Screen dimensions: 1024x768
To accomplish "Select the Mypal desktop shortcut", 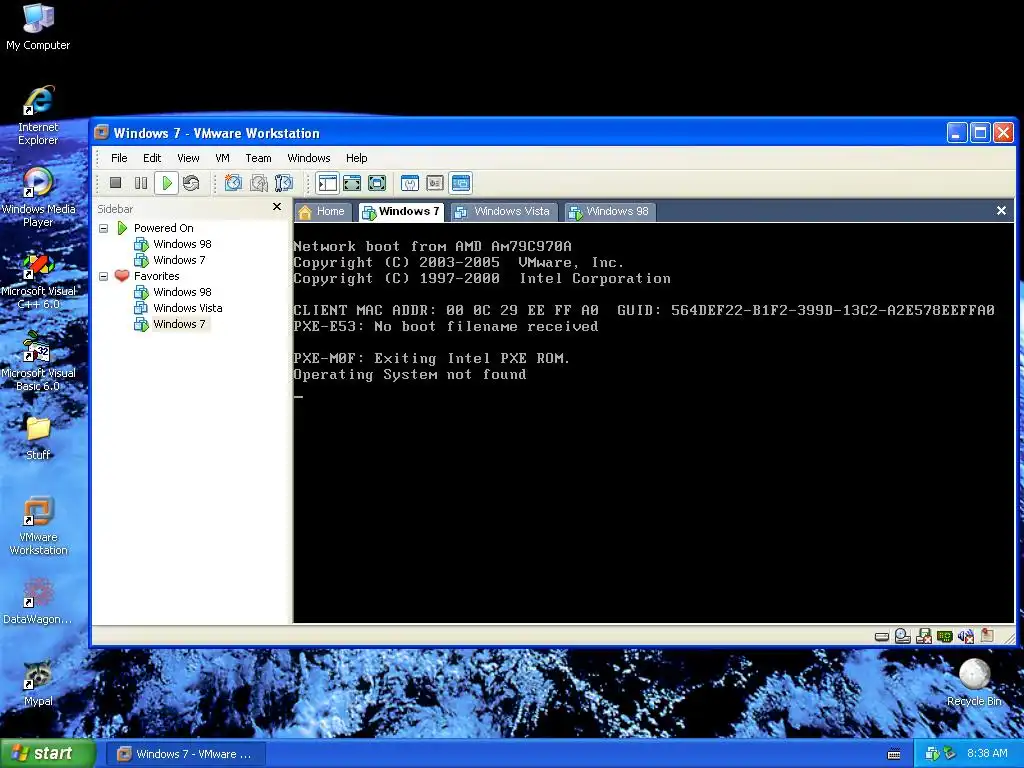I will point(38,683).
